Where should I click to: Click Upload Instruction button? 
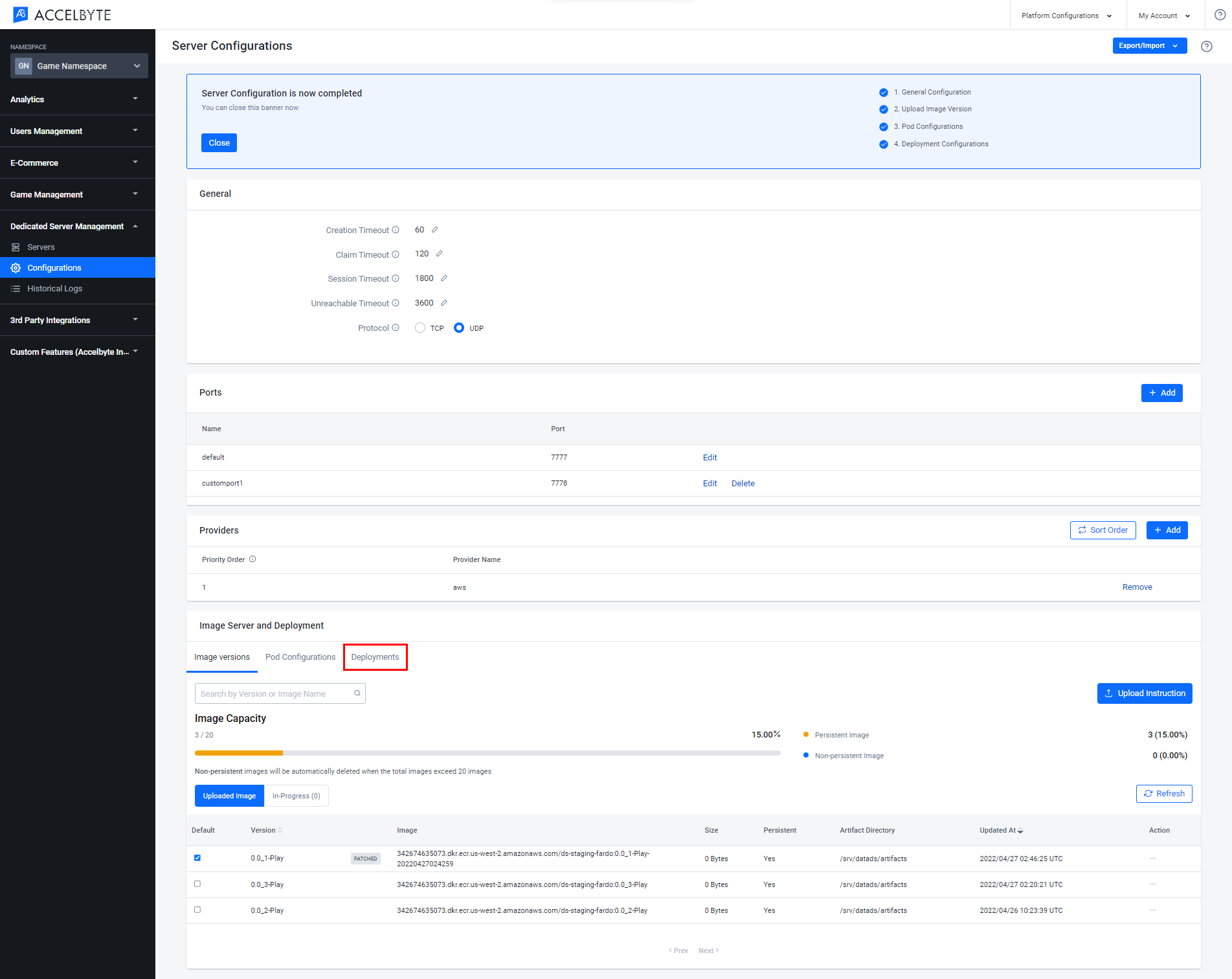pyautogui.click(x=1145, y=693)
